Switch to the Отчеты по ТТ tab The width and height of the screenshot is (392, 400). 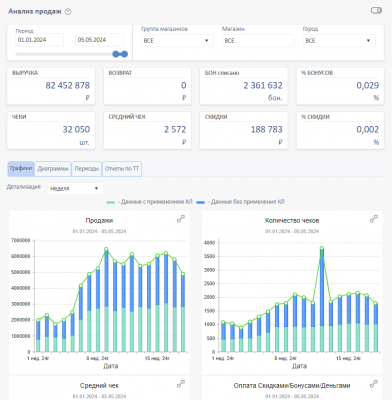pos(122,169)
